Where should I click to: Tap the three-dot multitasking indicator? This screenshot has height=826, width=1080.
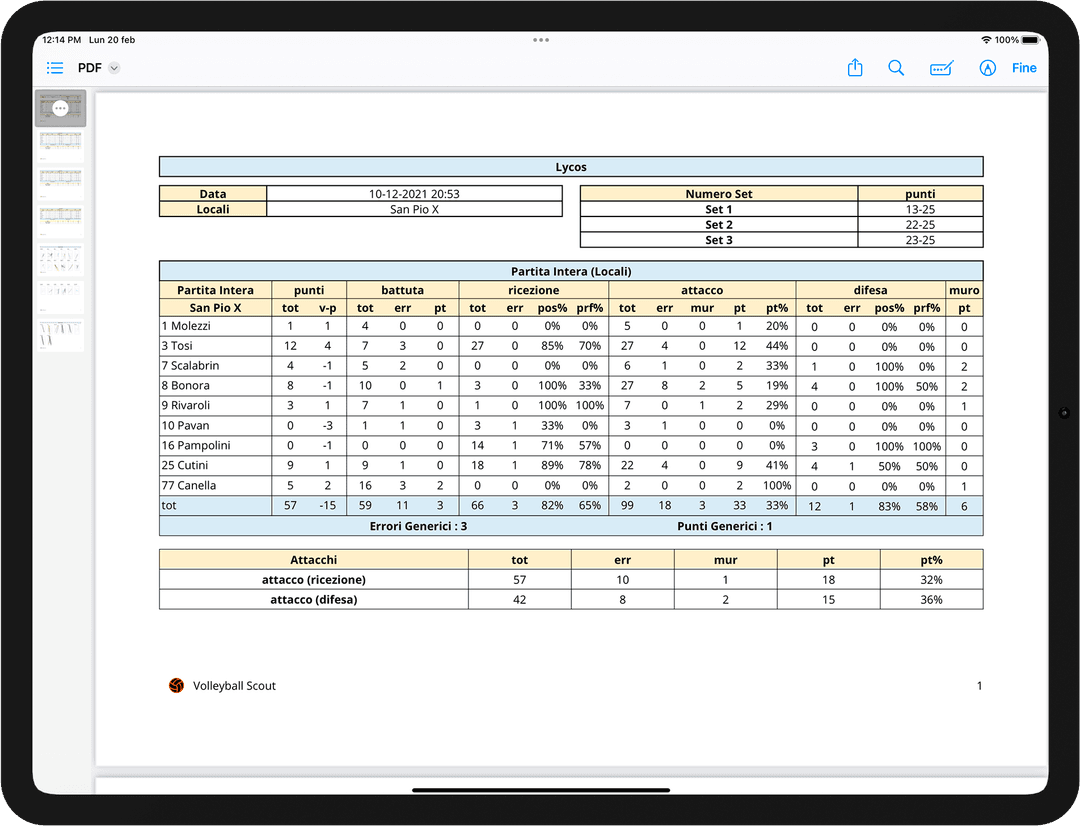point(541,40)
